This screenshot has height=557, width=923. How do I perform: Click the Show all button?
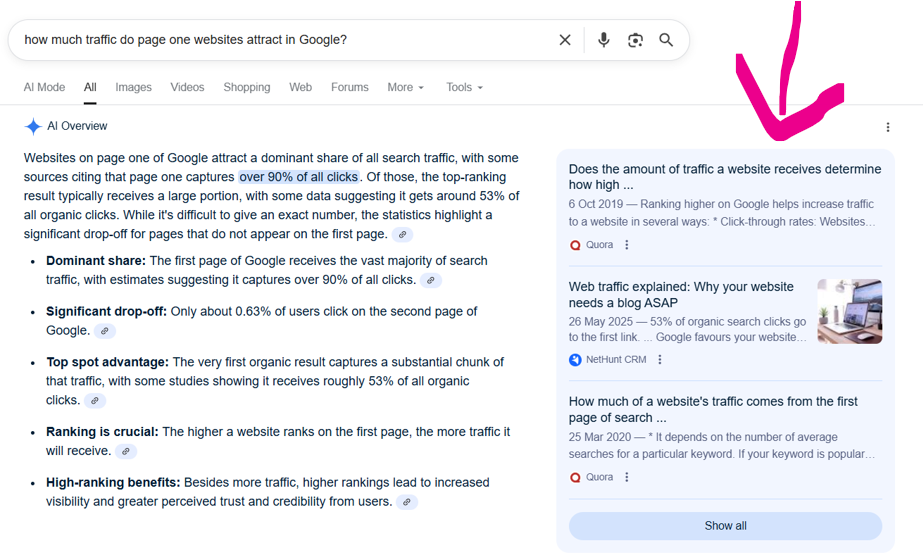point(725,526)
